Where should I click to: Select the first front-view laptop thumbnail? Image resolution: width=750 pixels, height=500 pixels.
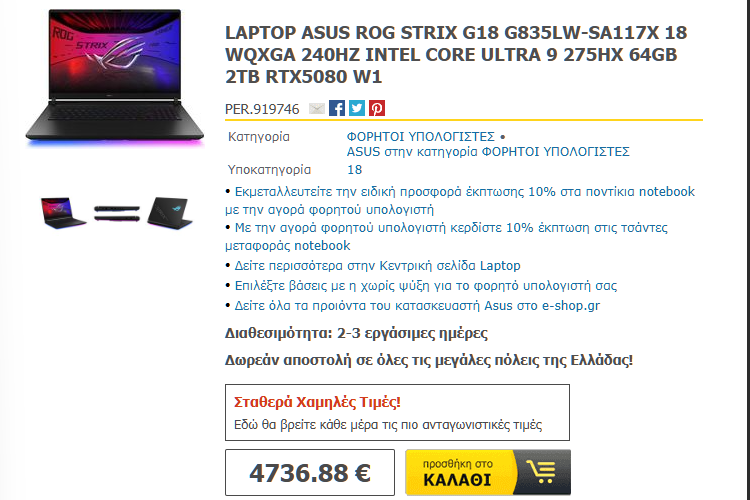tap(63, 213)
